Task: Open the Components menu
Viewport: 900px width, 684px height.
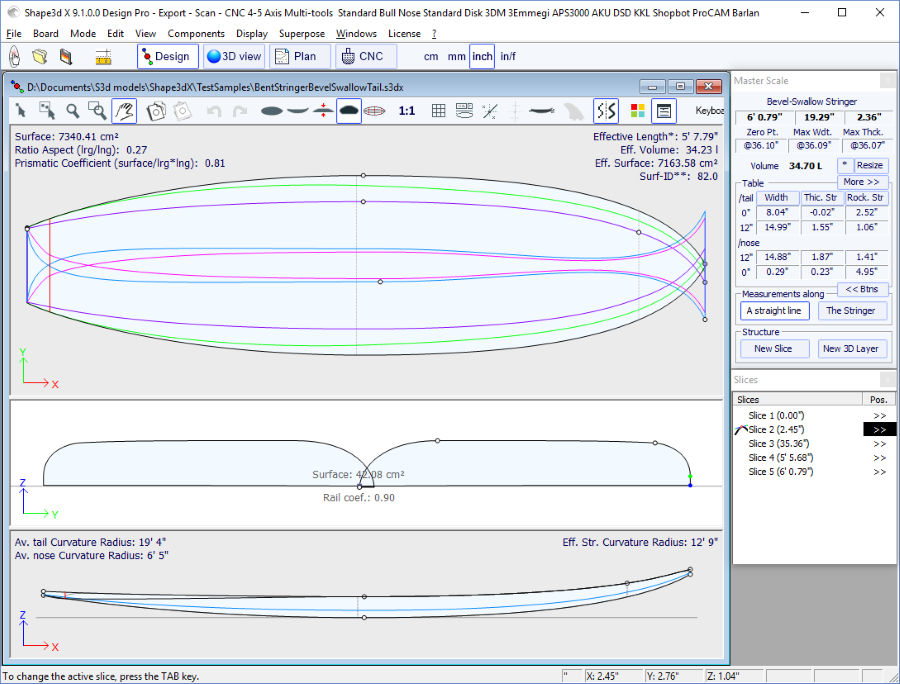Action: pos(196,33)
